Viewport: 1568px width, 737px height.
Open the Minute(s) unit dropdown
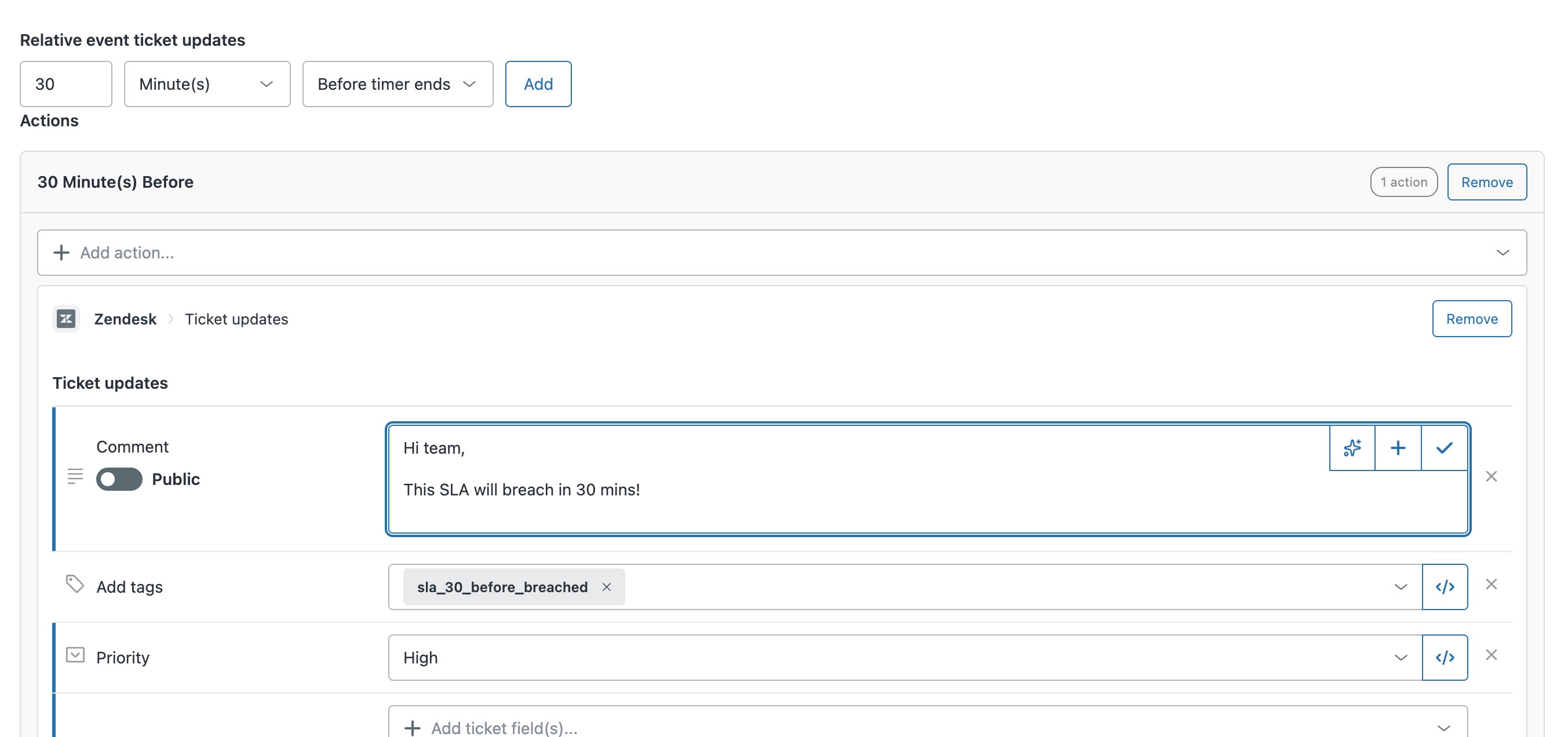[207, 84]
